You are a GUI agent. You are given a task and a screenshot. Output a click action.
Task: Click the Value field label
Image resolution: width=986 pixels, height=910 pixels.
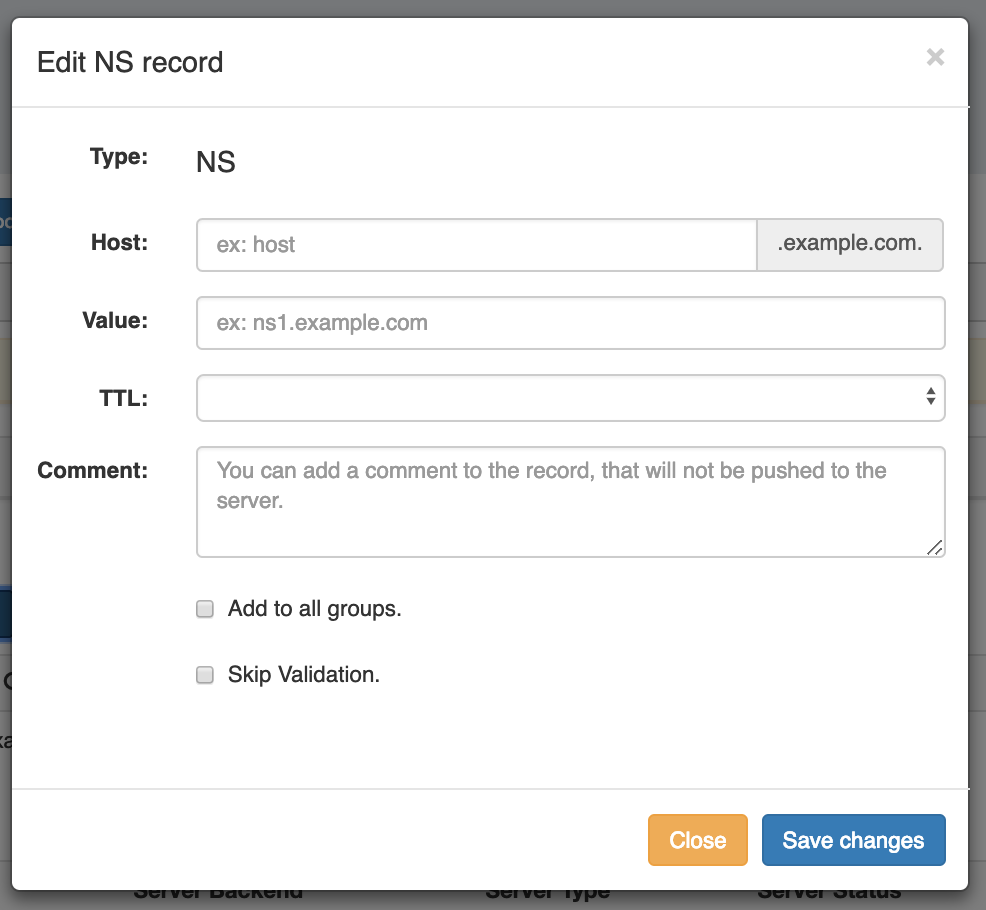pyautogui.click(x=115, y=320)
